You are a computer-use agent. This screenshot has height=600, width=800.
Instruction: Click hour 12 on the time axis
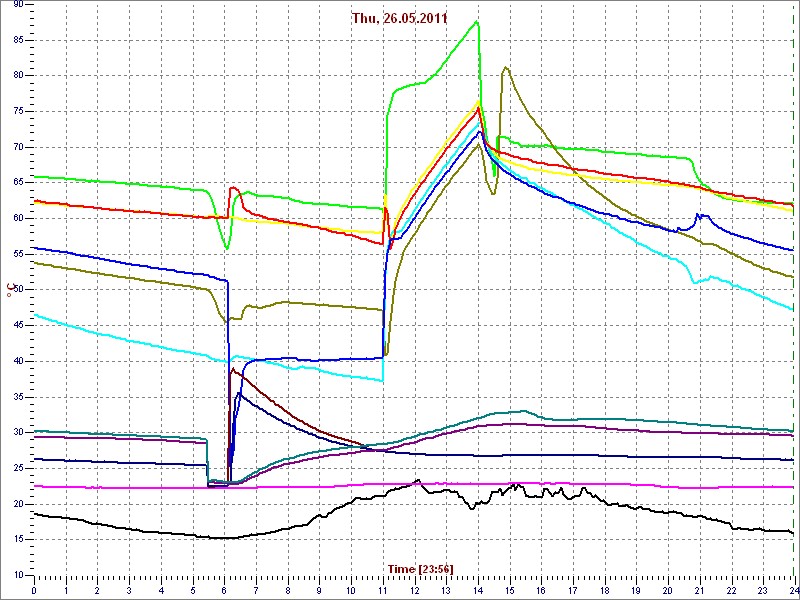[414, 591]
